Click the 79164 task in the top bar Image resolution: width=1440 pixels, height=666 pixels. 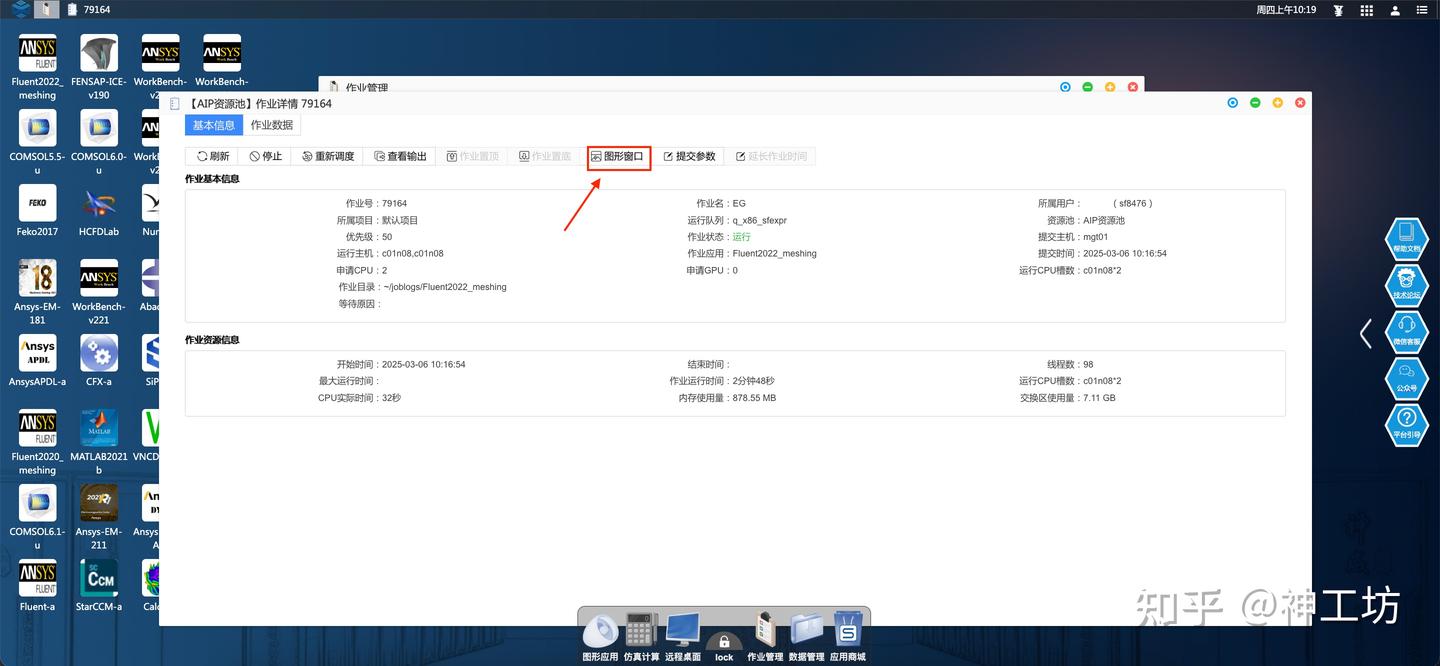click(x=88, y=10)
